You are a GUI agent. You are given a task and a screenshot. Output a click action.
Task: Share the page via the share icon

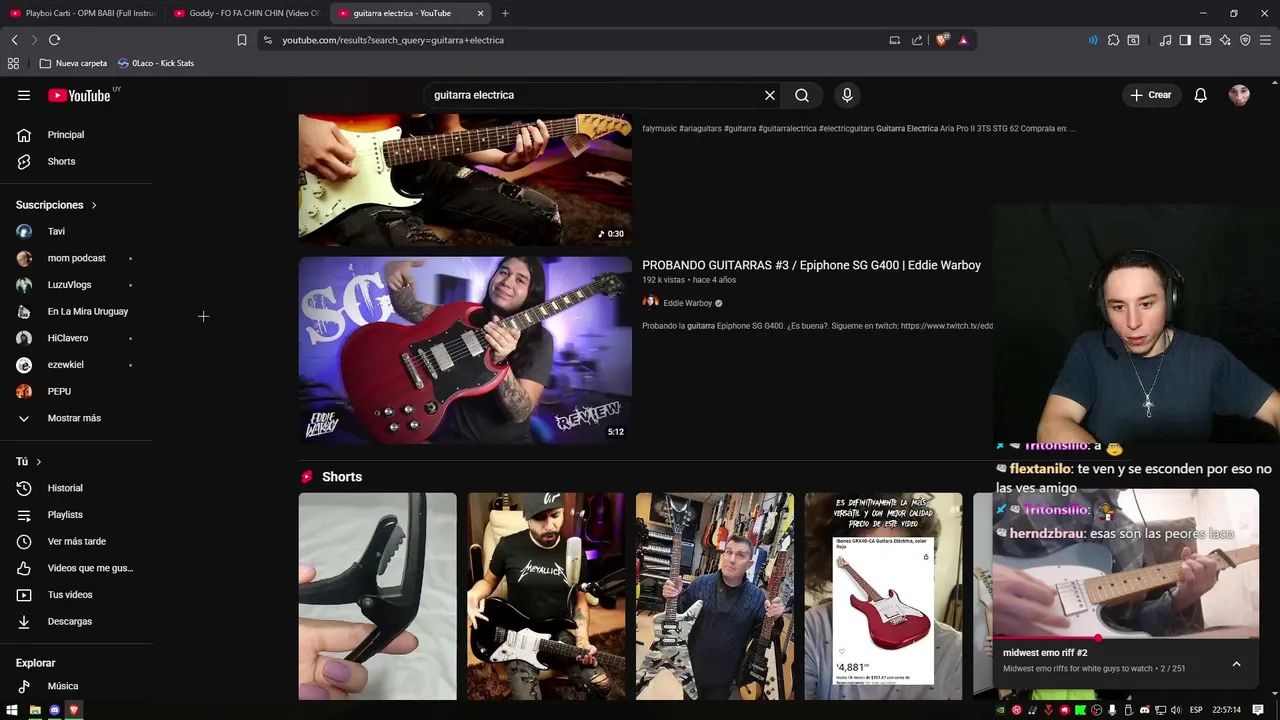coord(917,40)
